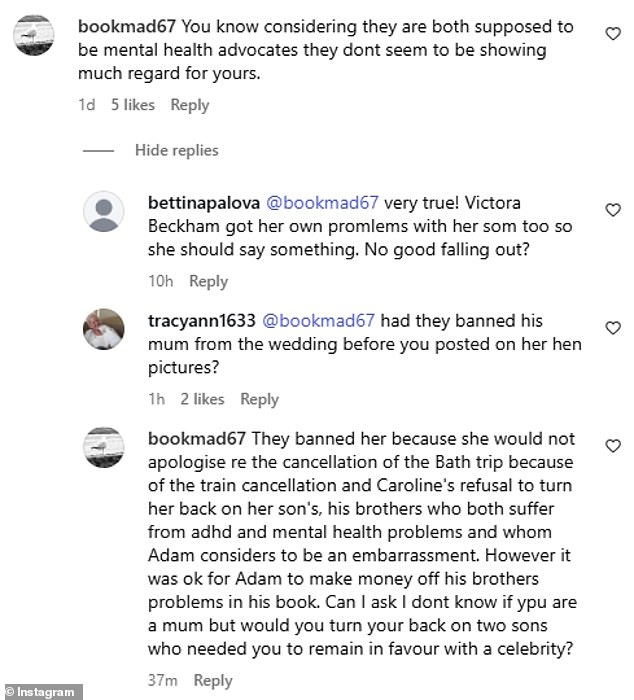Reply to bookmad67's top comment

189,105
